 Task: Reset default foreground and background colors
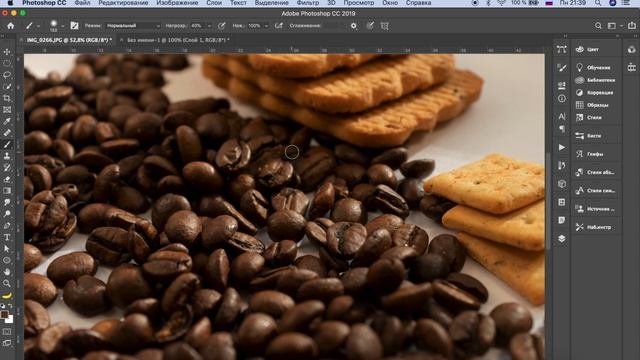click(x=3, y=306)
